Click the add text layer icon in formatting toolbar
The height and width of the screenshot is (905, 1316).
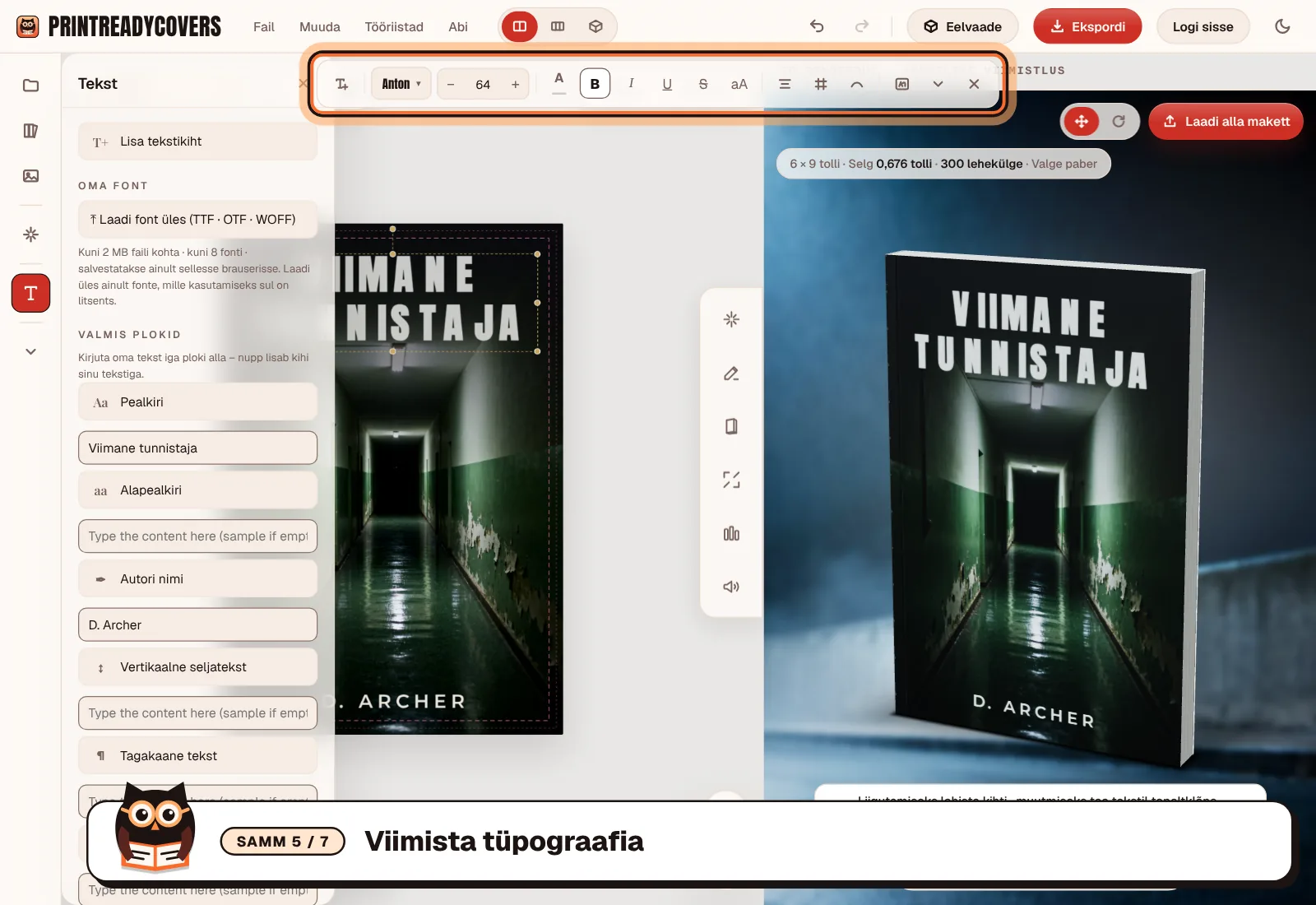342,84
